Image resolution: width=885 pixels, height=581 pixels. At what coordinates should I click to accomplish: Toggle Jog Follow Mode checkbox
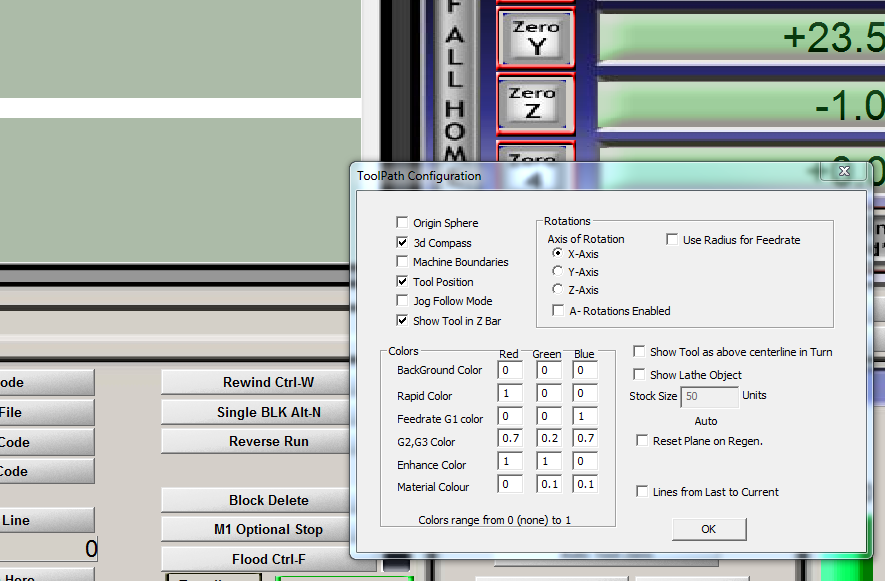point(402,301)
